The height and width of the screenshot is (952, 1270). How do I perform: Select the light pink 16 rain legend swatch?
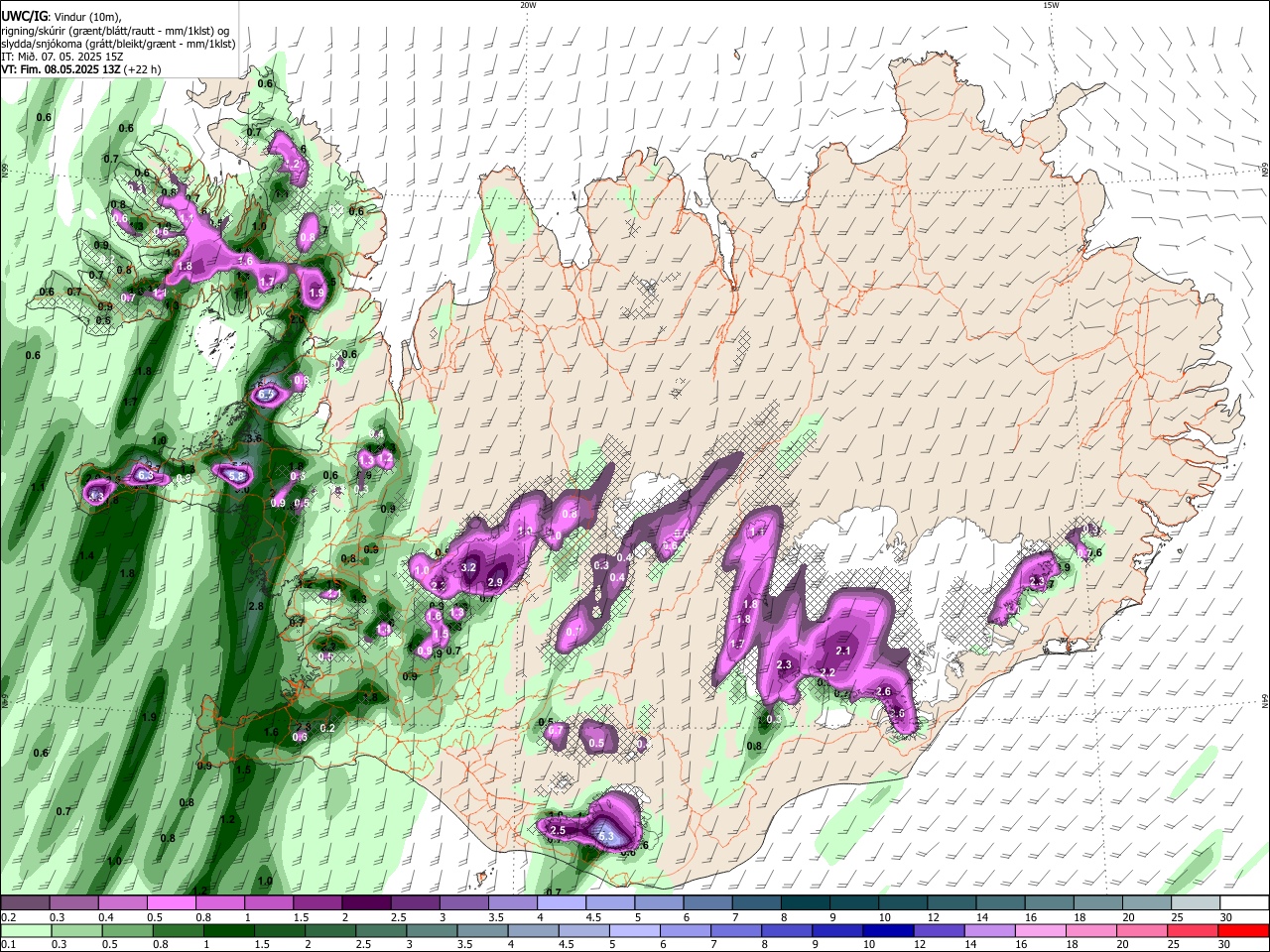click(x=1040, y=931)
